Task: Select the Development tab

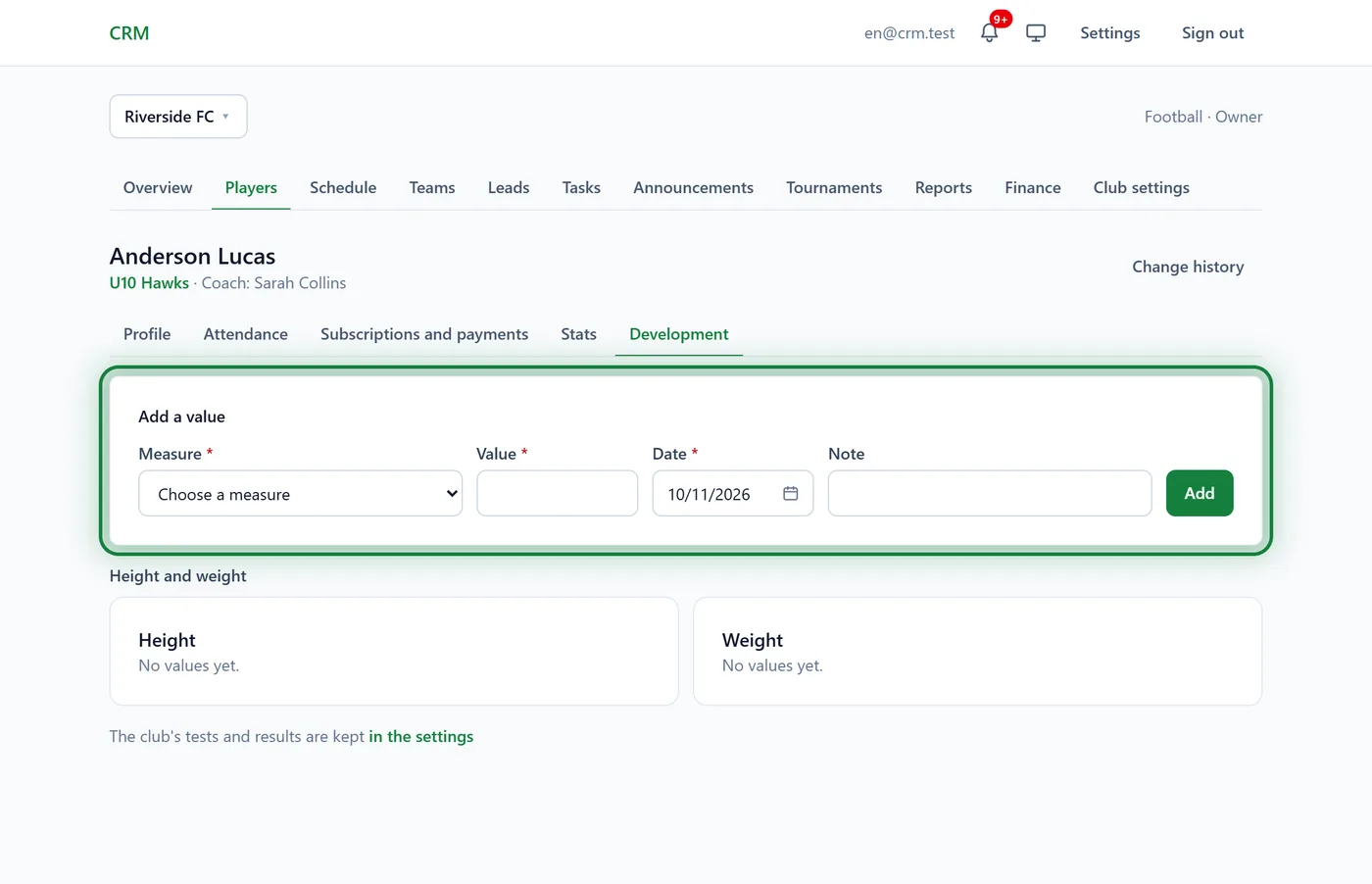Action: coord(679,334)
